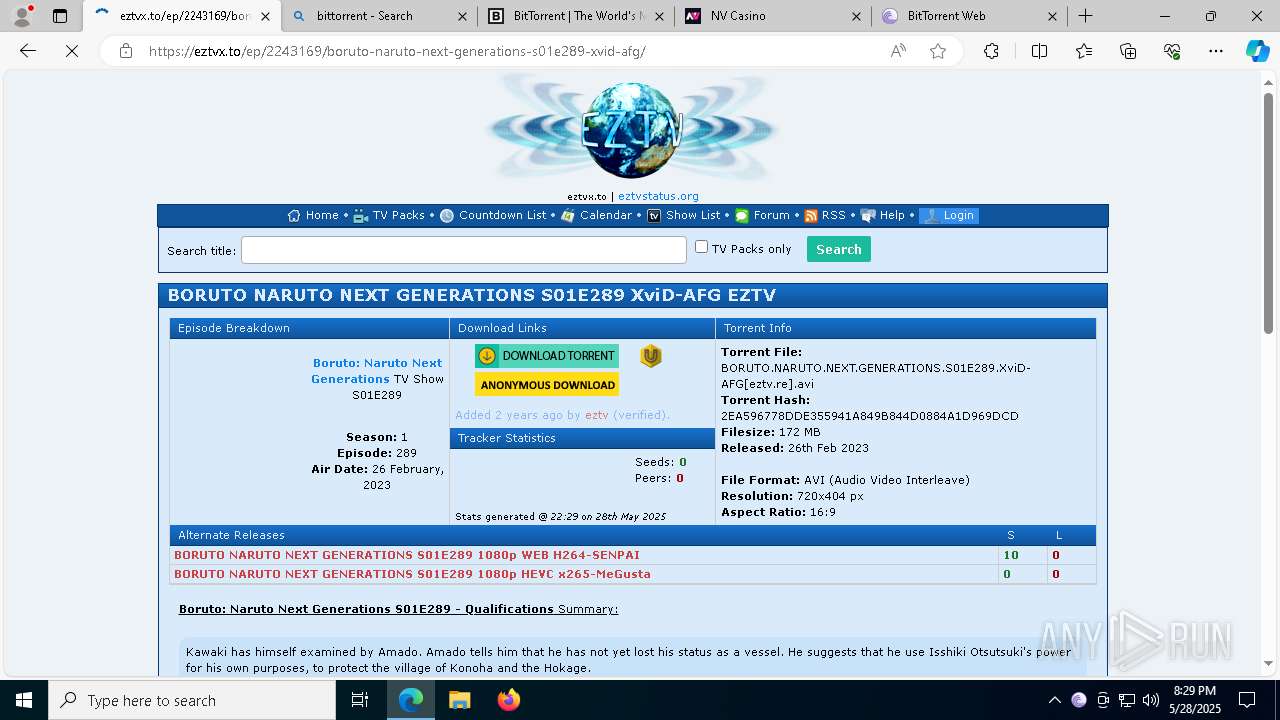
Task: Click ANONYMOUS DOWNLOAD button
Action: pos(547,385)
